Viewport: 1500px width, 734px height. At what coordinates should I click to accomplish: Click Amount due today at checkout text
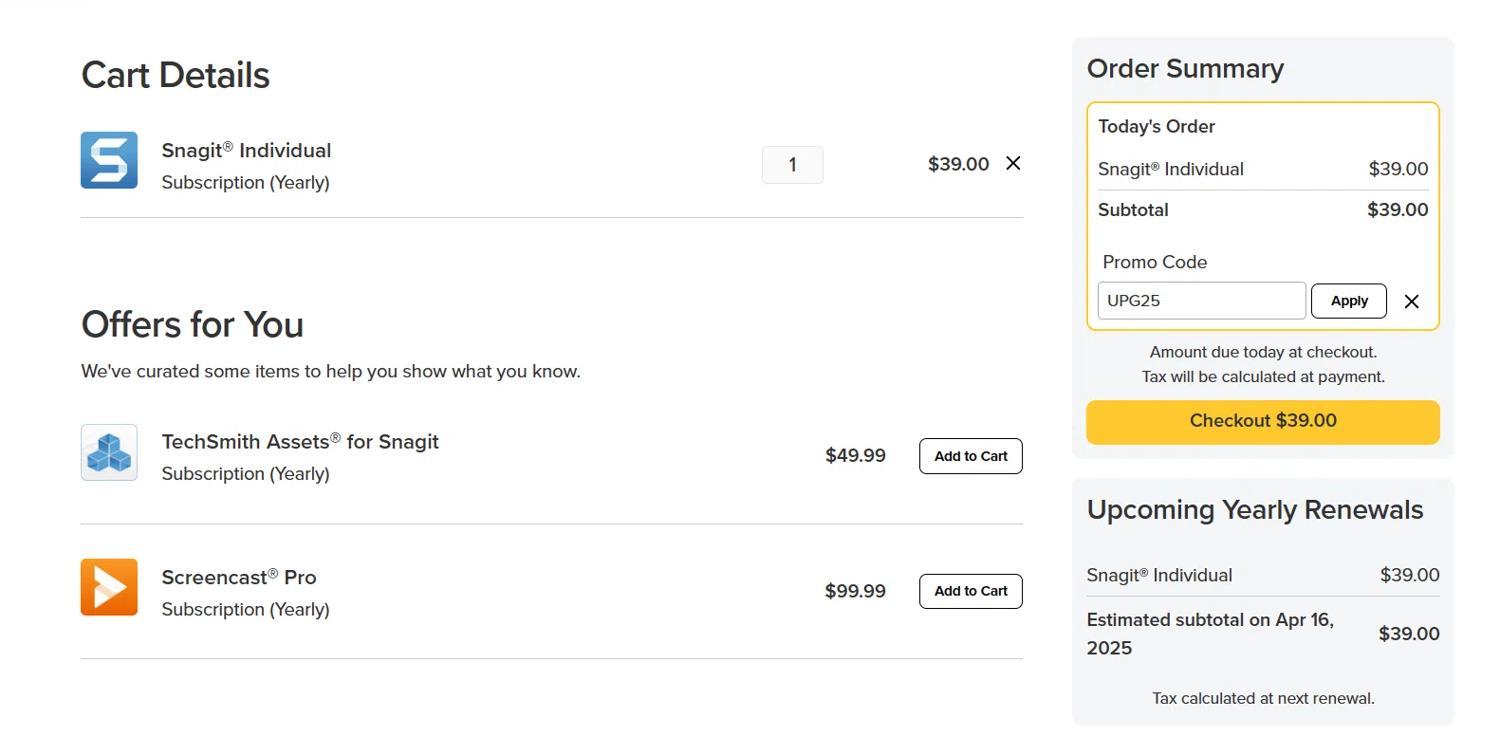[x=1263, y=352]
